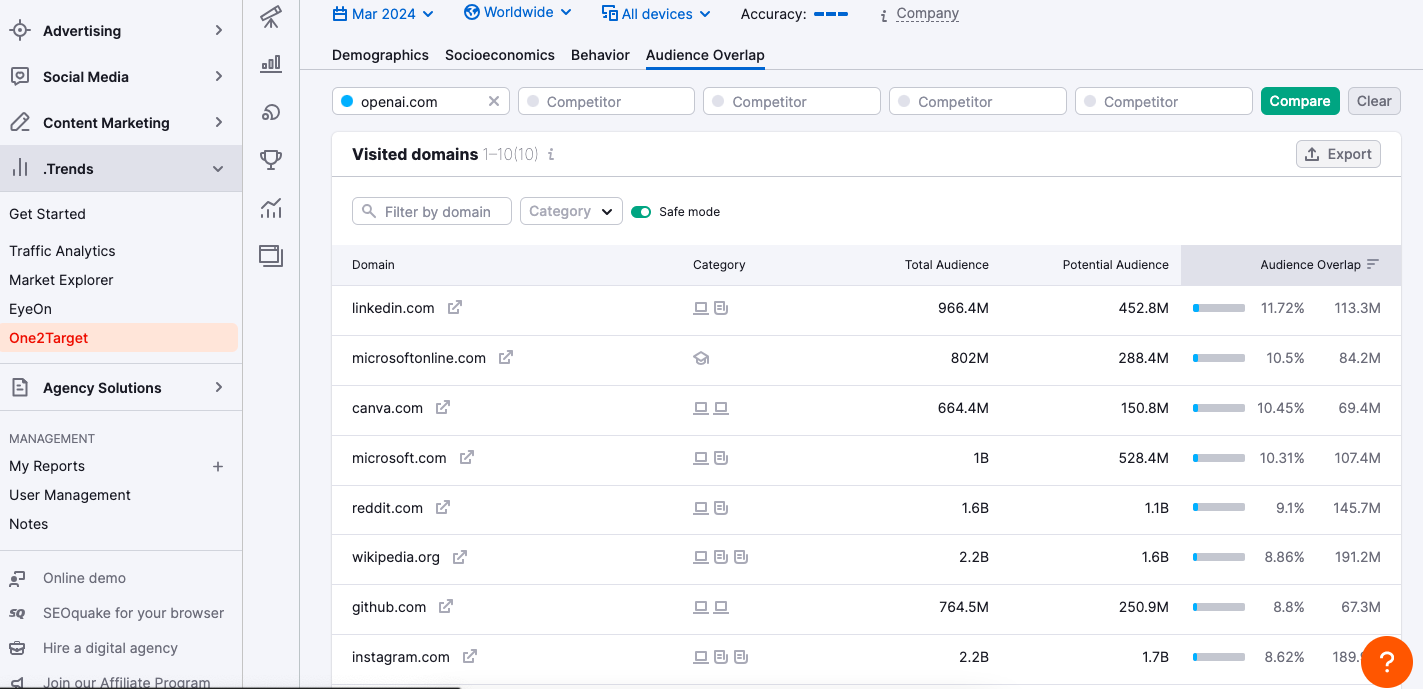
Task: Open the All devices dropdown
Action: click(656, 14)
